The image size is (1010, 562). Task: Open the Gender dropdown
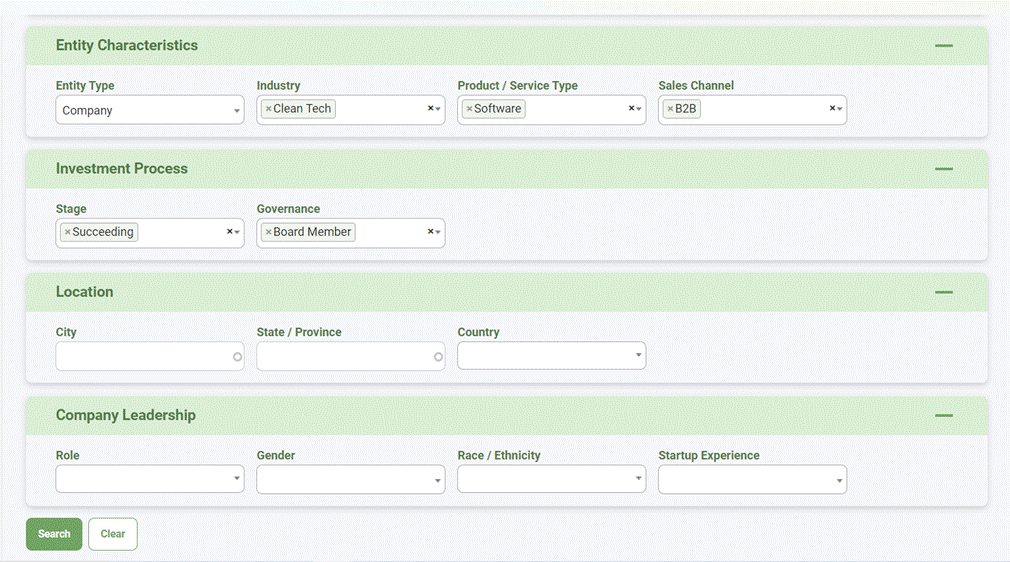350,480
